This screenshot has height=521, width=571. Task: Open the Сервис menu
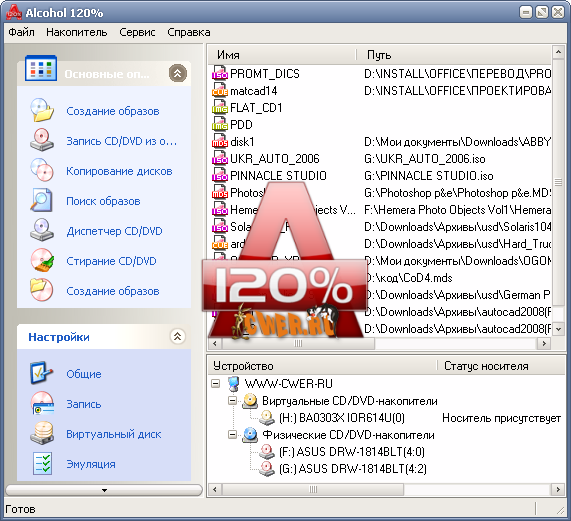pyautogui.click(x=137, y=32)
